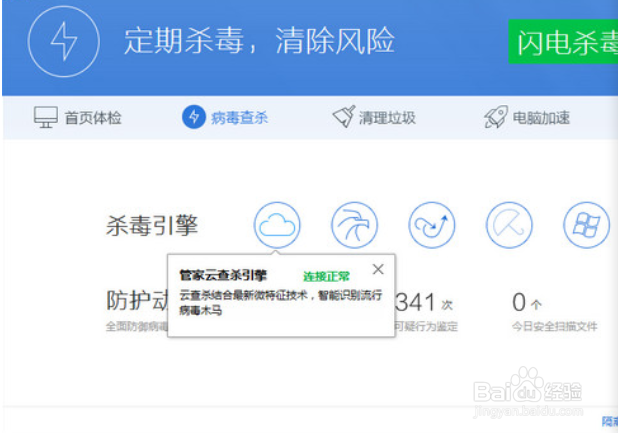Click the 管家云查杀引擎 tooltip title

point(223,275)
